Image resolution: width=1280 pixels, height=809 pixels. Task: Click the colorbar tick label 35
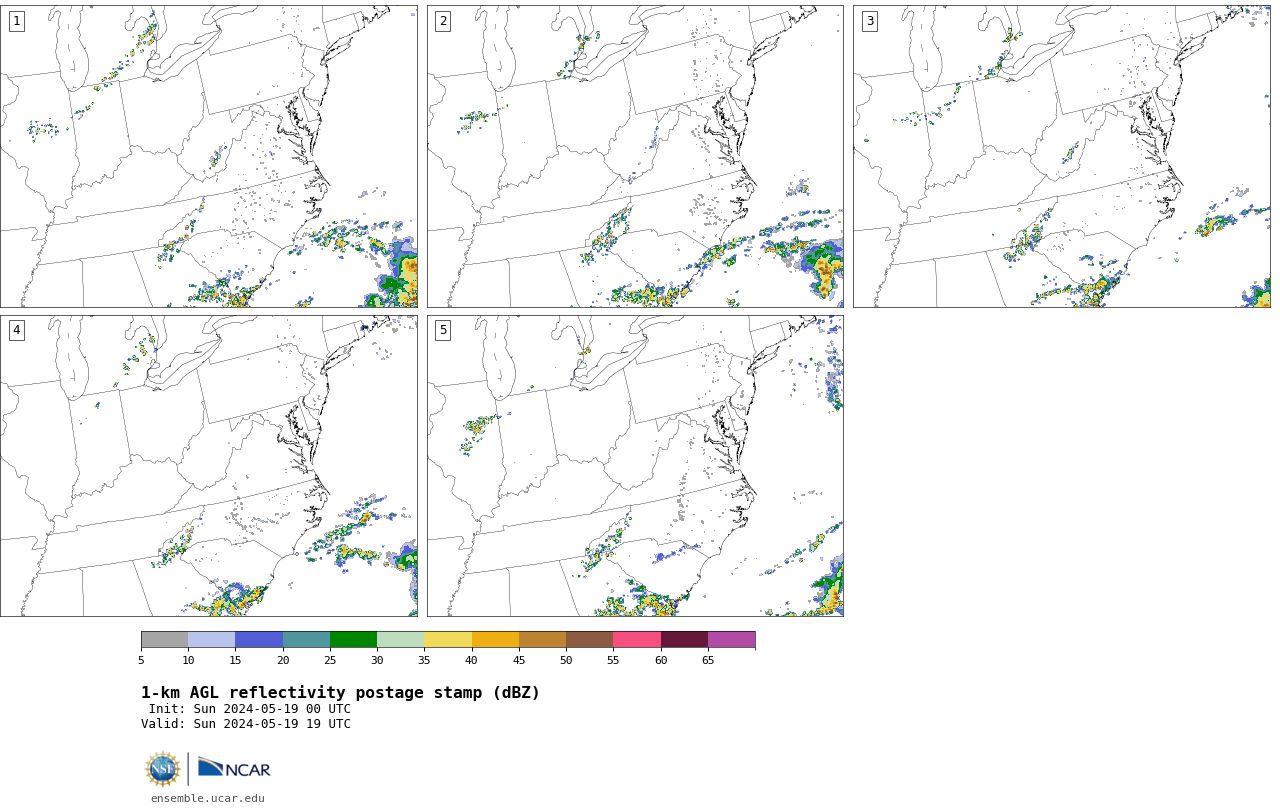click(424, 660)
